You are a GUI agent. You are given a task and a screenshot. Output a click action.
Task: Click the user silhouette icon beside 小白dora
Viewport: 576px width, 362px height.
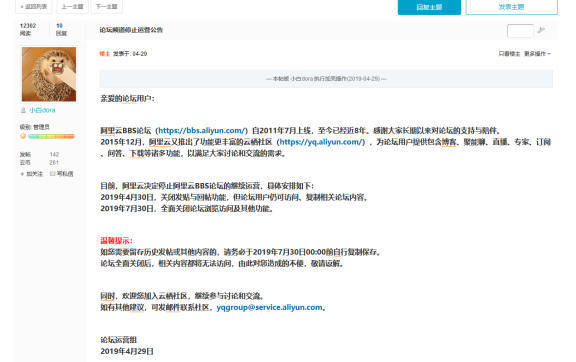(24, 110)
